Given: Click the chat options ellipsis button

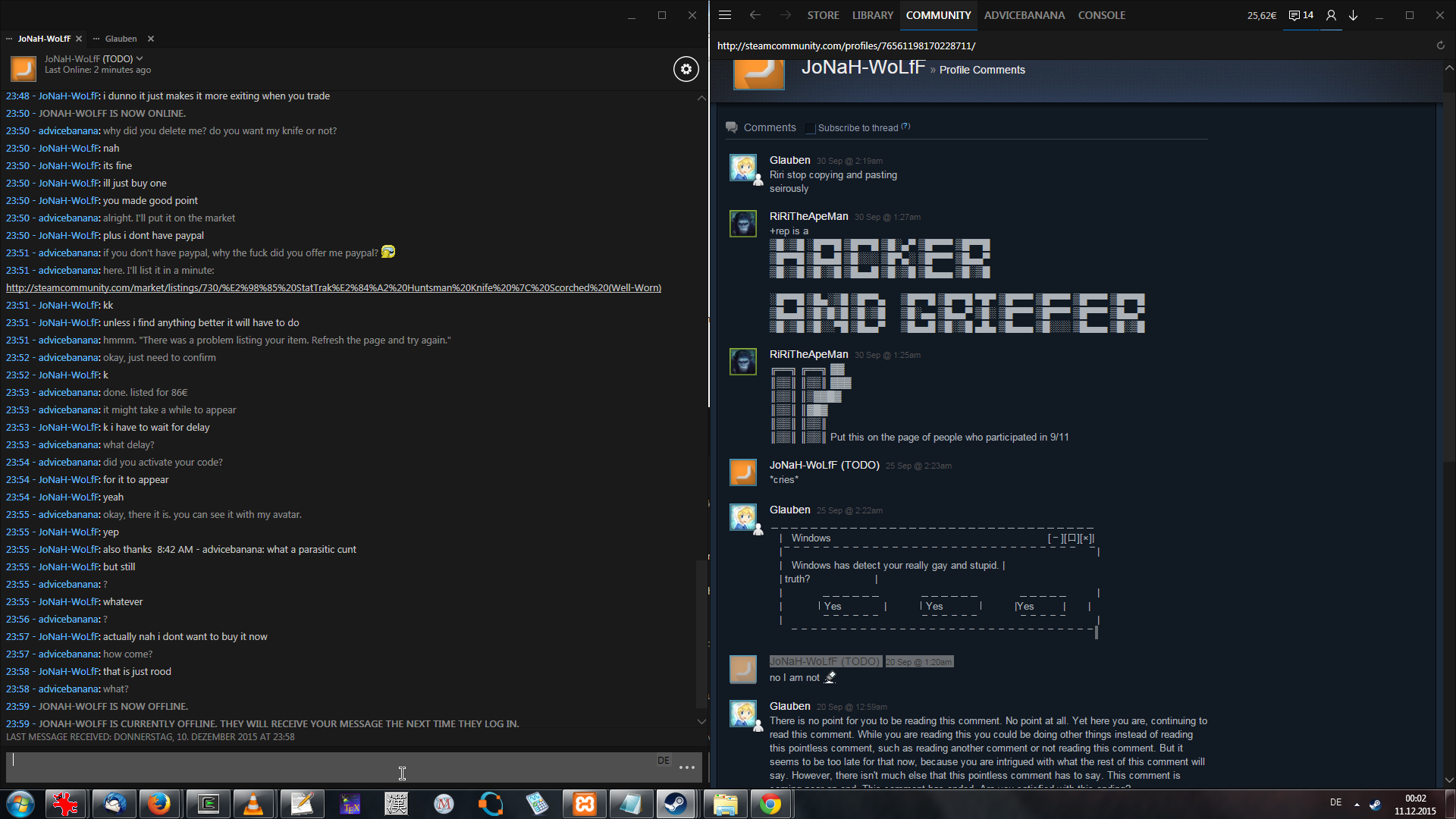Looking at the screenshot, I should (x=687, y=767).
